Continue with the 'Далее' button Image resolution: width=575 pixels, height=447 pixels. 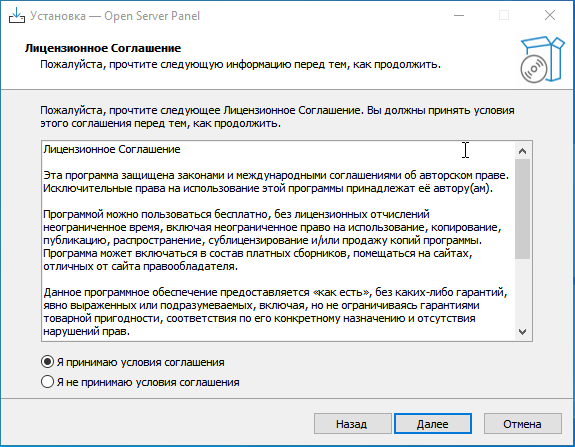(433, 424)
